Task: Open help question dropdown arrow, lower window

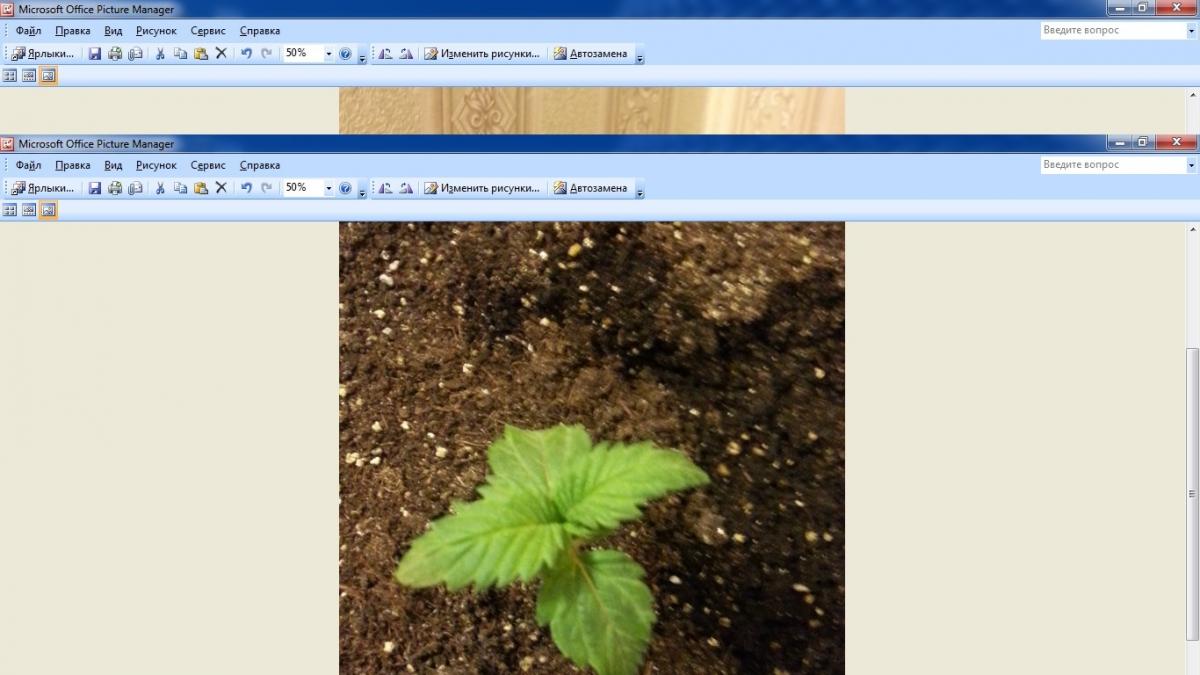Action: click(1191, 165)
